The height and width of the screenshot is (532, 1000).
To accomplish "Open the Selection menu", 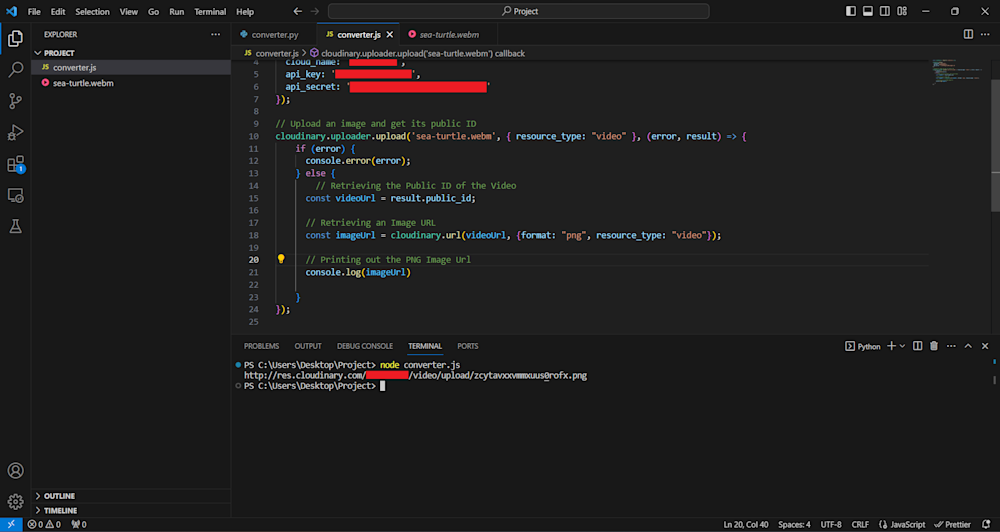I will click(92, 11).
